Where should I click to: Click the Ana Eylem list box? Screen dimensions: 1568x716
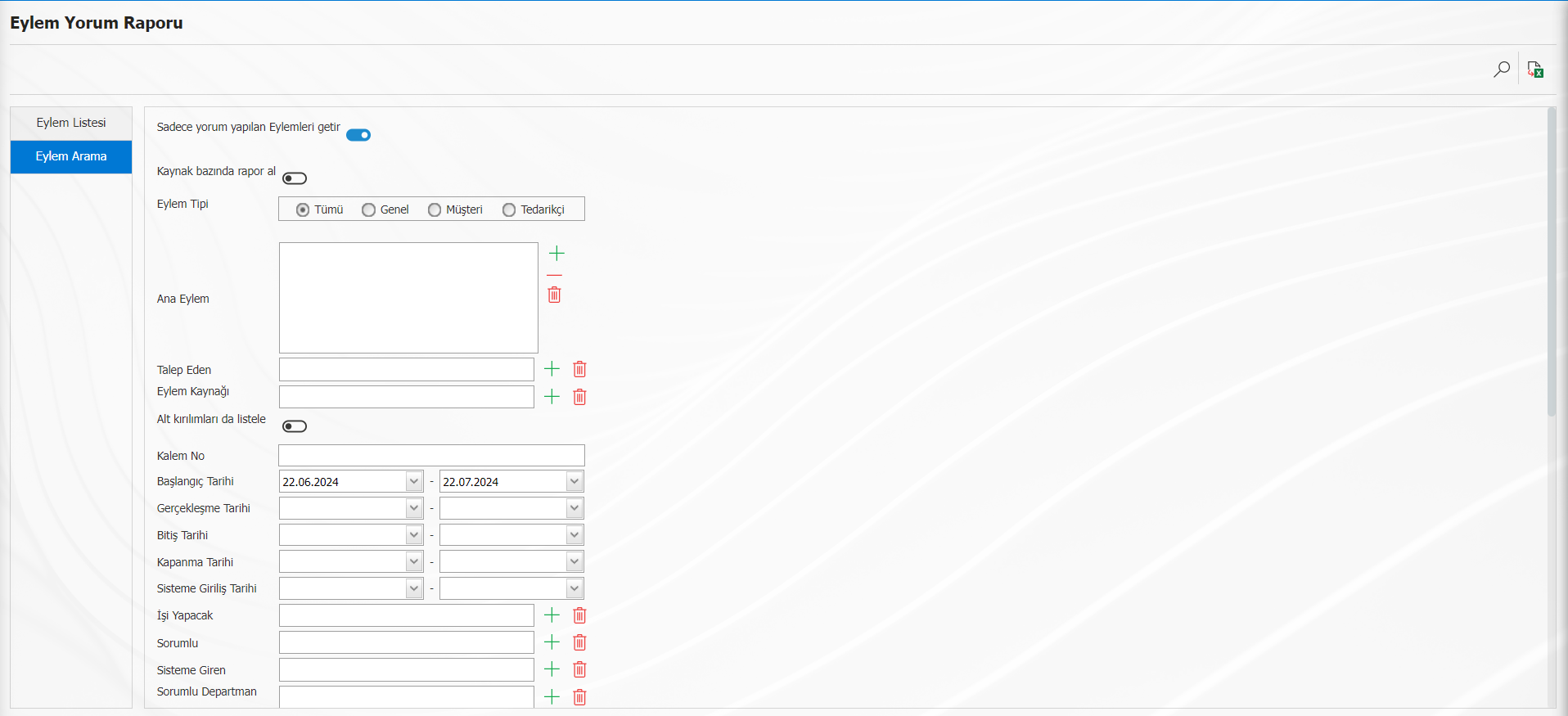click(x=408, y=298)
